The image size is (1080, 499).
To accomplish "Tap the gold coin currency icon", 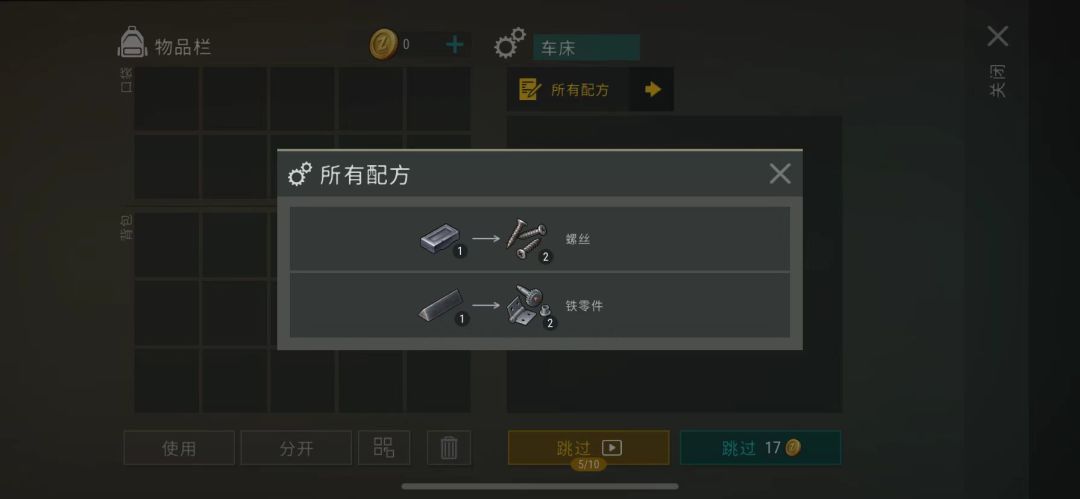I will (382, 45).
